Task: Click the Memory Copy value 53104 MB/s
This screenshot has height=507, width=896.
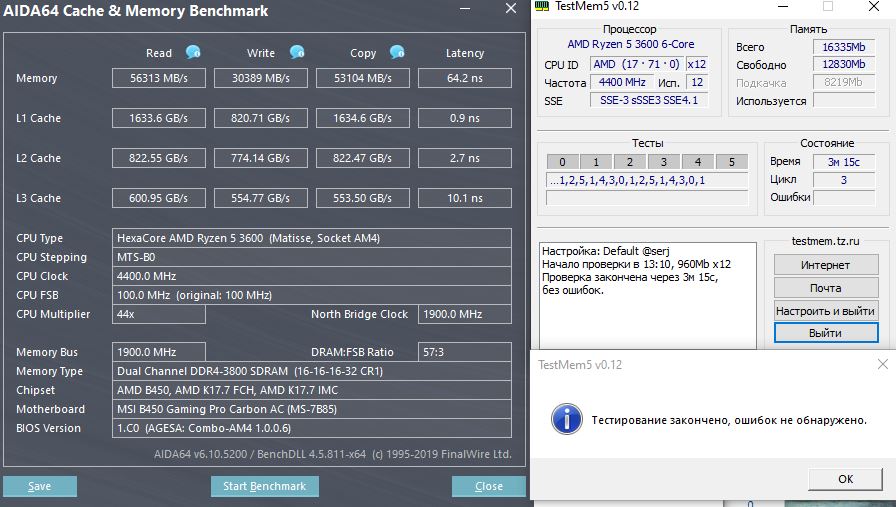Action: [363, 78]
